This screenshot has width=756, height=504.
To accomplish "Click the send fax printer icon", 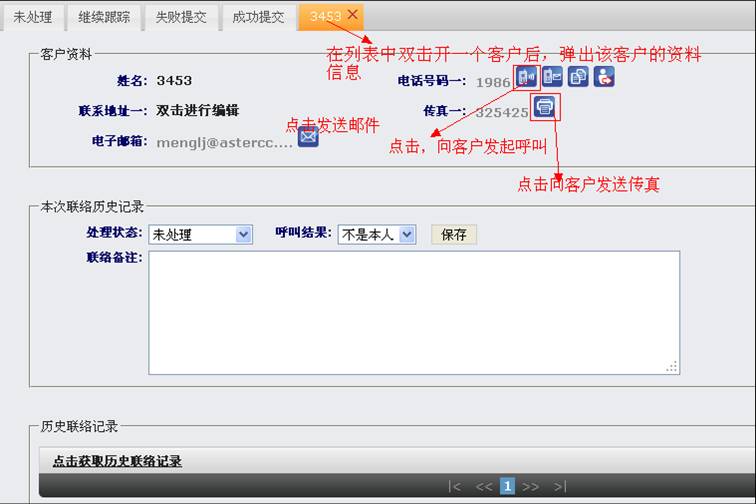I will coord(544,107).
